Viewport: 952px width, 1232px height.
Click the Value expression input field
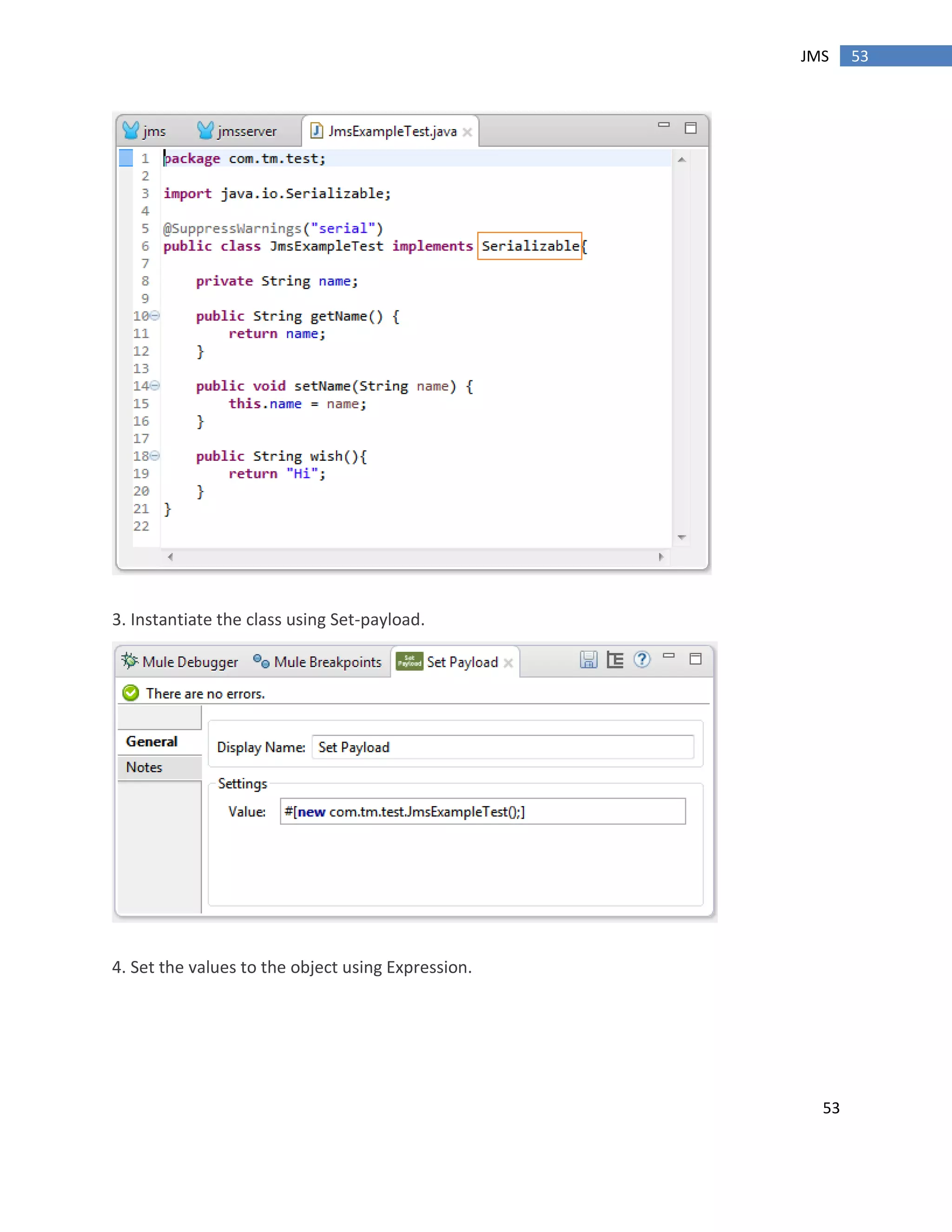point(483,811)
